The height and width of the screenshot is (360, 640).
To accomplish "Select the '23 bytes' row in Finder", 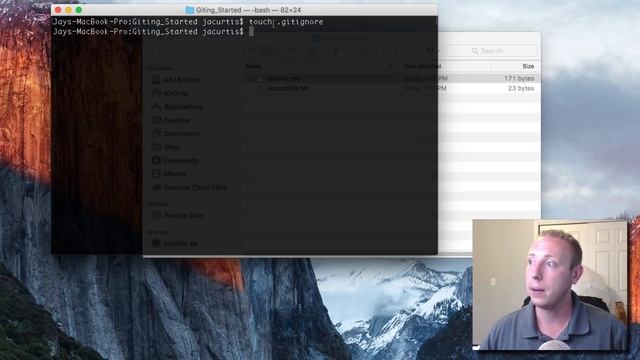I will coord(392,88).
